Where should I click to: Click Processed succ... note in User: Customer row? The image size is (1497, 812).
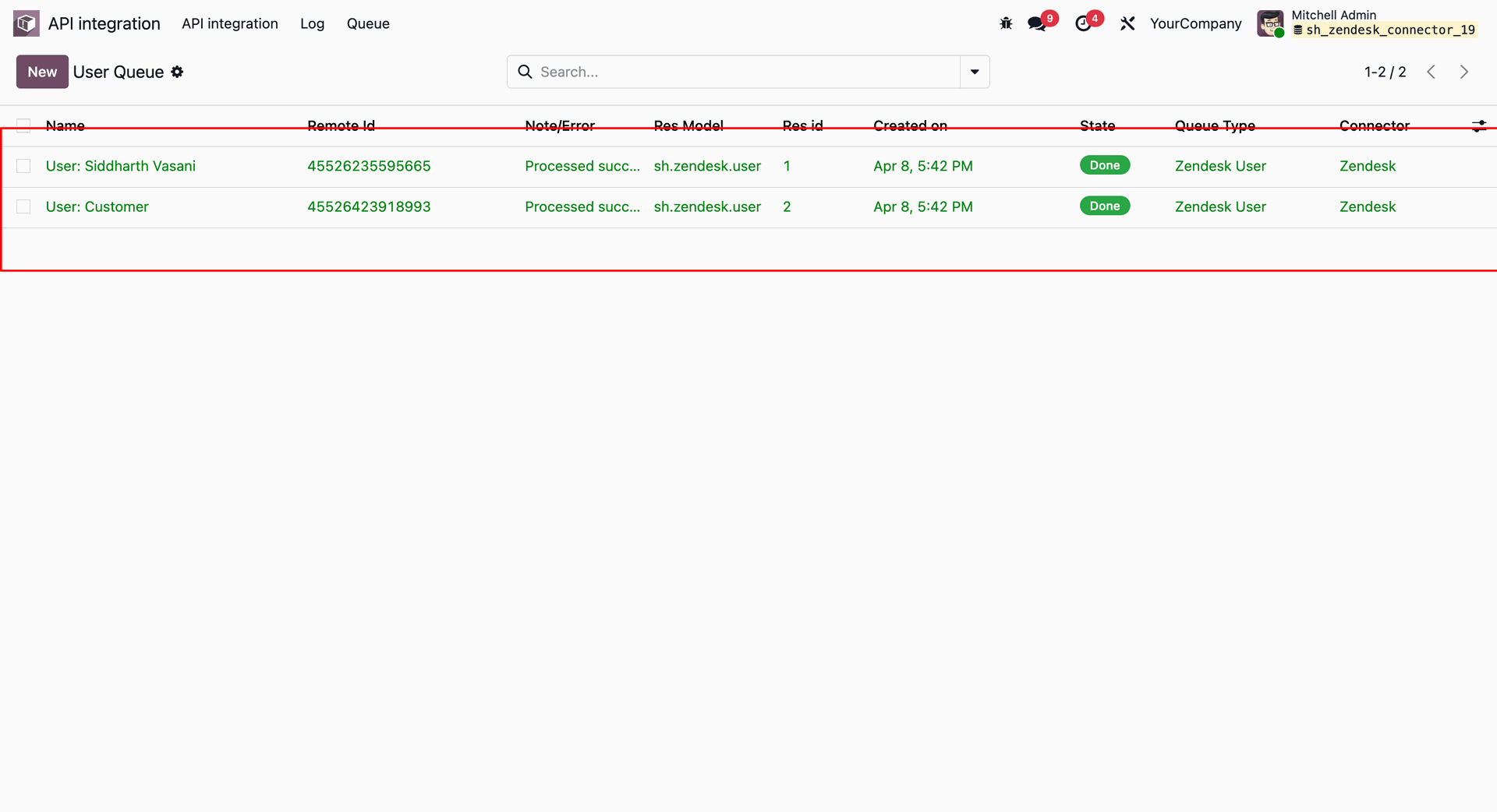pyautogui.click(x=582, y=207)
